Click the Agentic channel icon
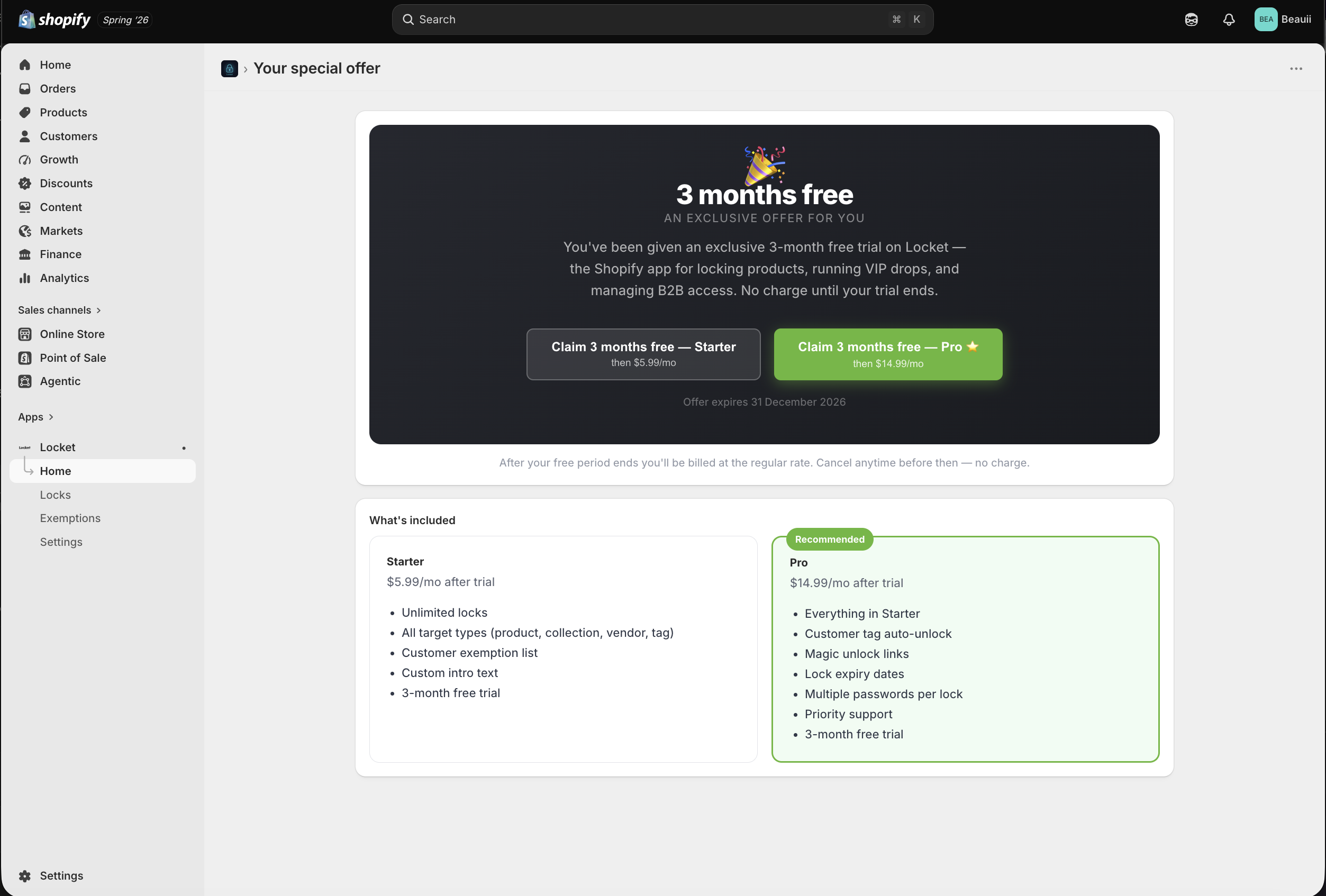This screenshot has height=896, width=1326. [x=24, y=381]
